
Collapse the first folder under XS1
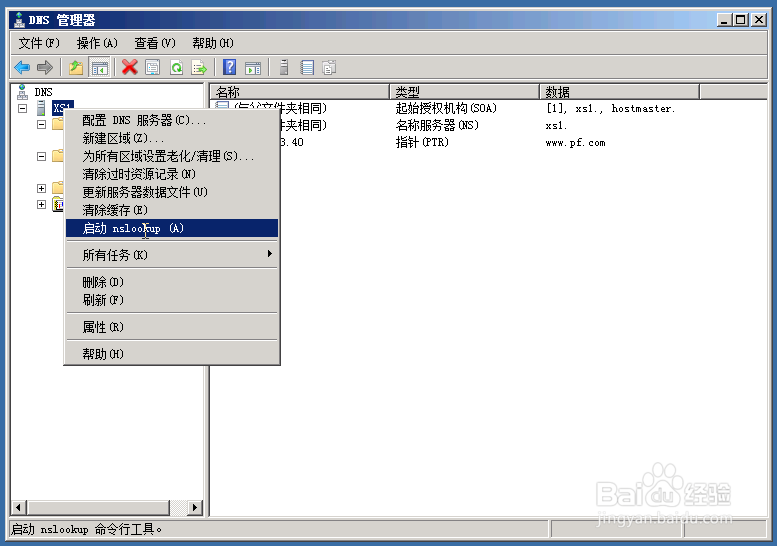pos(42,124)
